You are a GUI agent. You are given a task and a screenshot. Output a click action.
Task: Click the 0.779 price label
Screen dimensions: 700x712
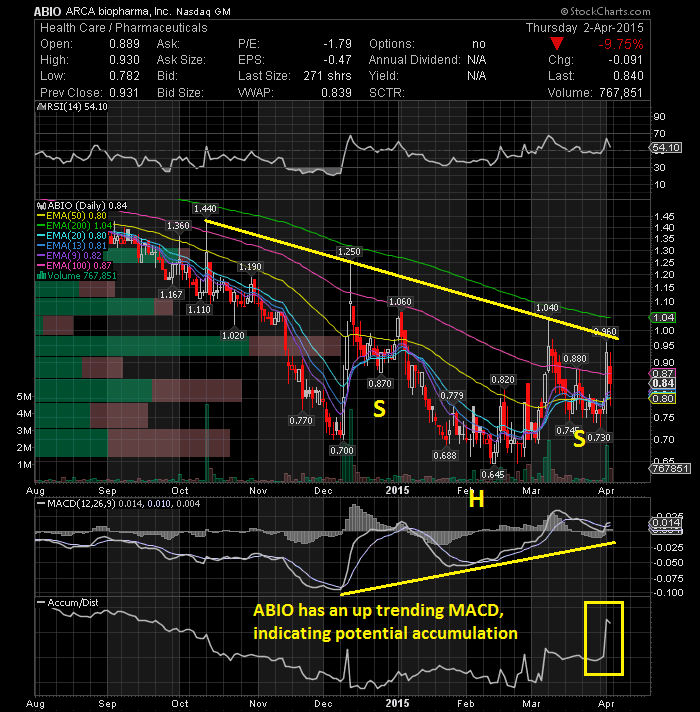pos(452,396)
